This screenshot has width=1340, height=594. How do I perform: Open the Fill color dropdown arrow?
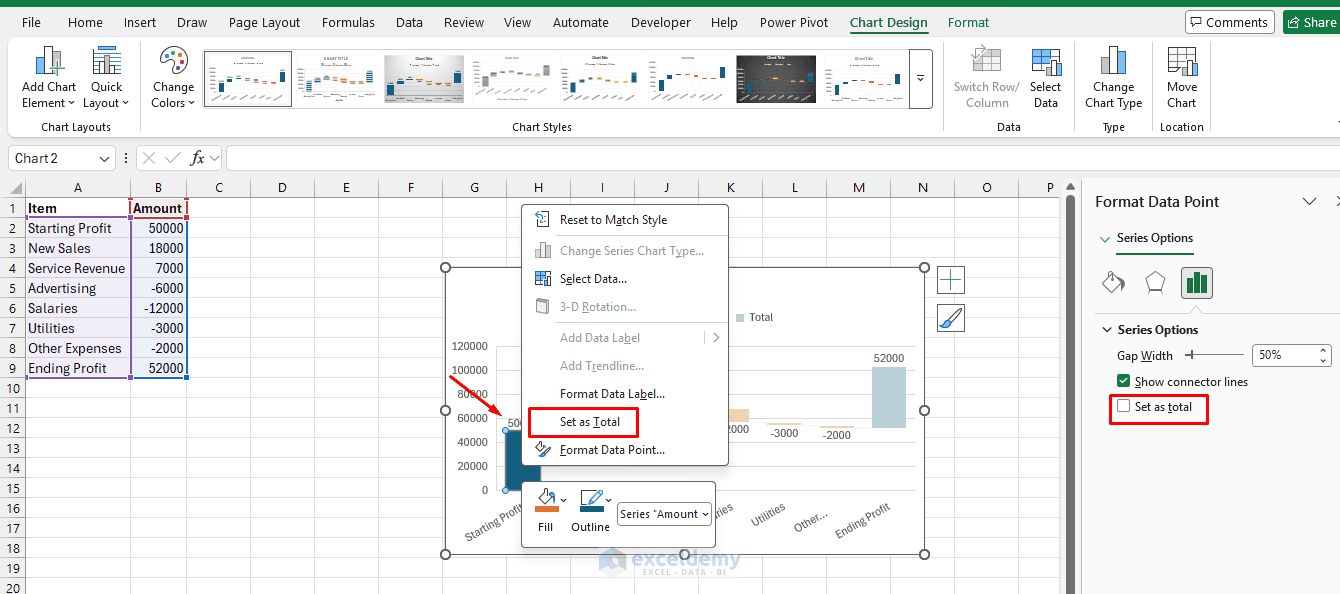click(x=564, y=499)
